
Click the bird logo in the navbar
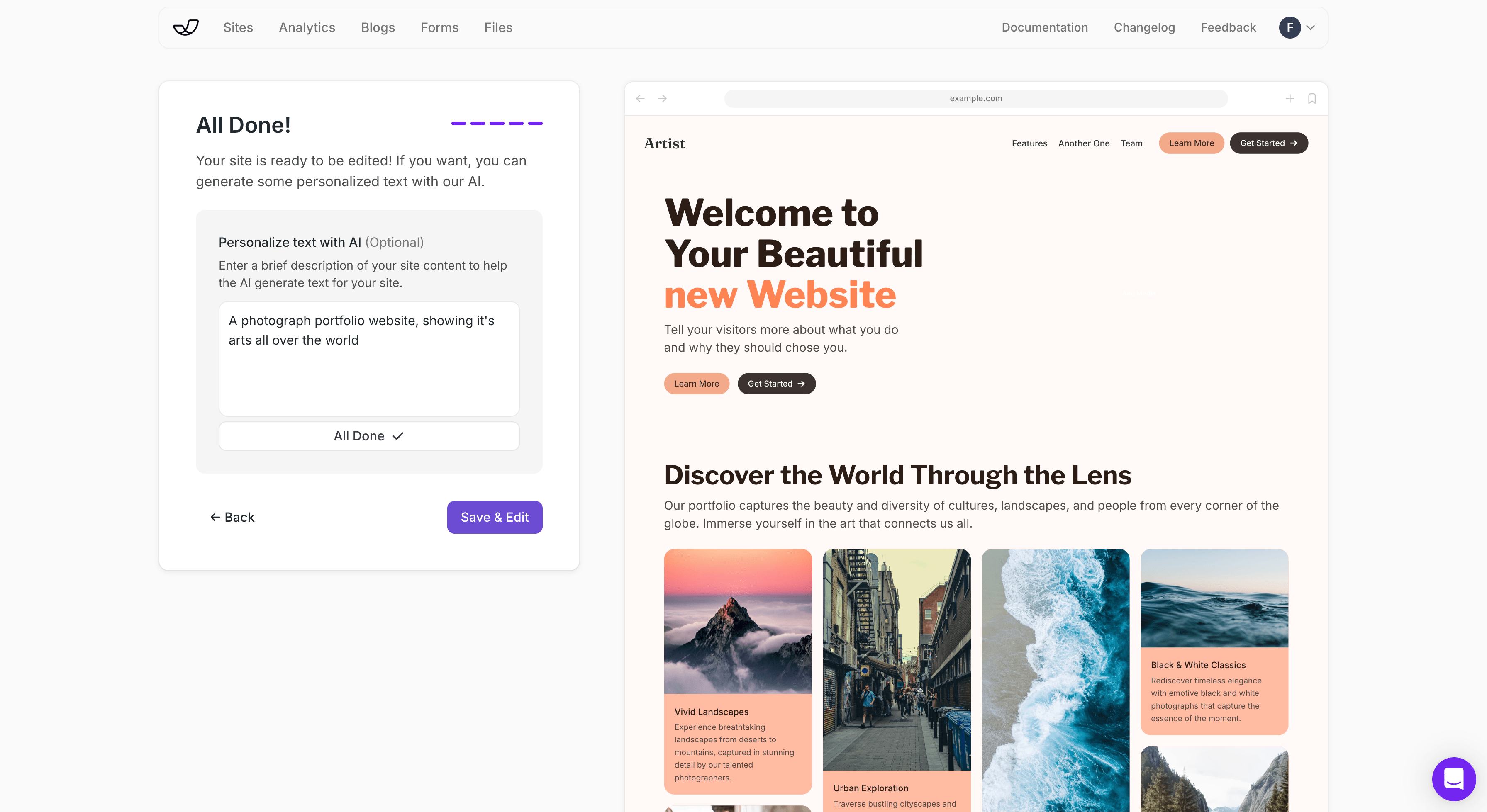coord(186,28)
